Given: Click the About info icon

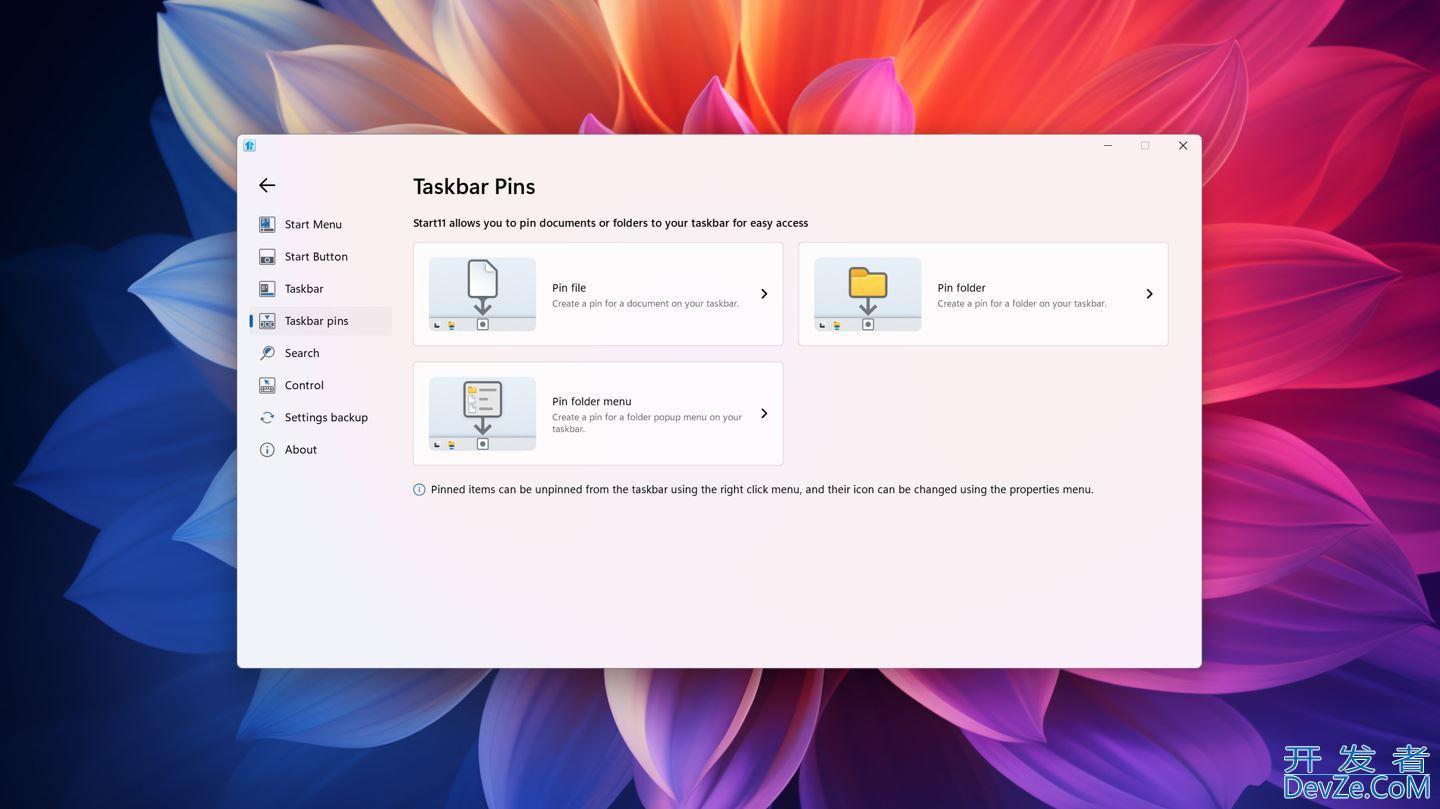Looking at the screenshot, I should pos(267,450).
